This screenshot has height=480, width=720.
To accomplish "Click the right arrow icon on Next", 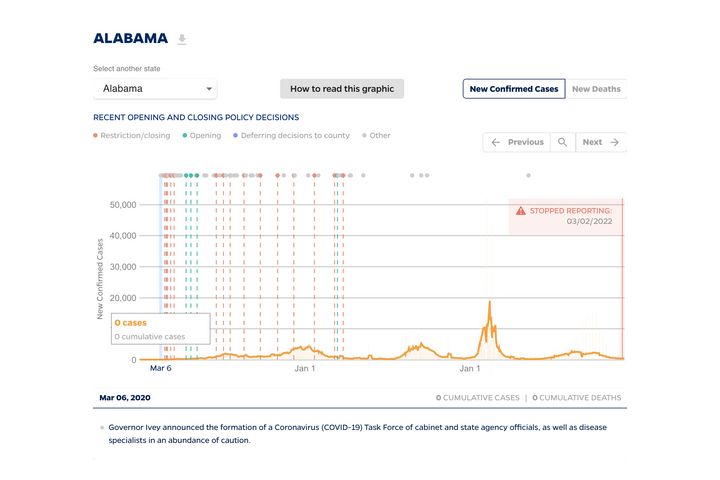I will pos(615,142).
